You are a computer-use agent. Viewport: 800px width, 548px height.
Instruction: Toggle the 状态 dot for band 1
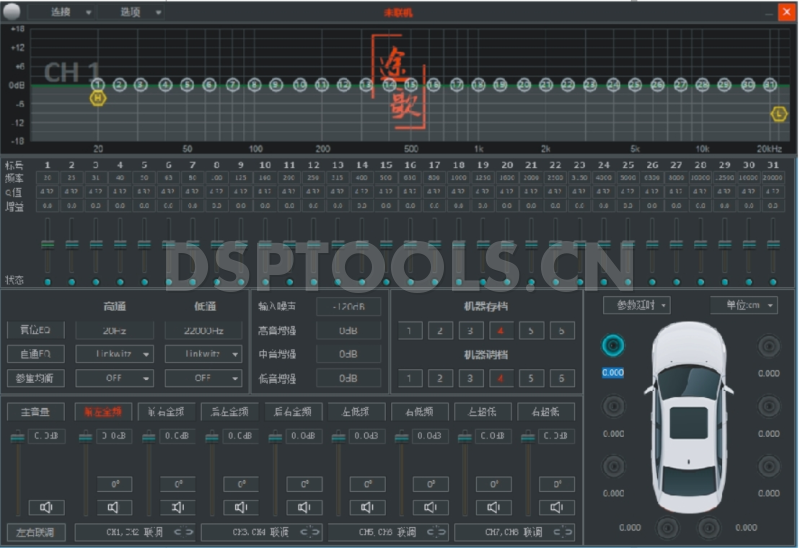pyautogui.click(x=47, y=282)
